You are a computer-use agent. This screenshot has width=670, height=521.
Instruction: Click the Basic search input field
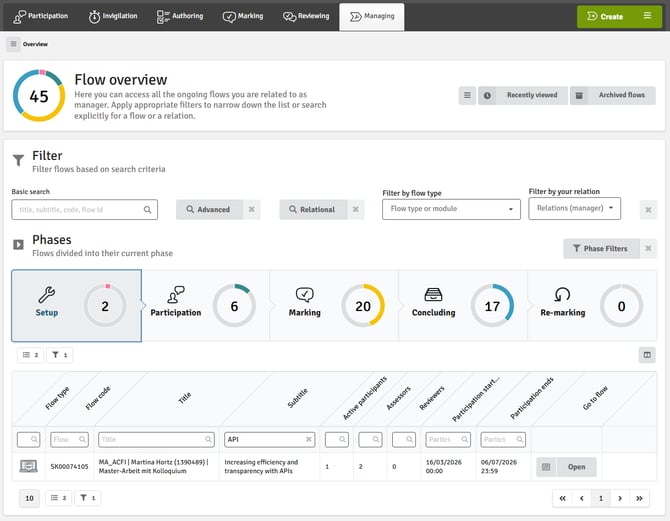(84, 210)
